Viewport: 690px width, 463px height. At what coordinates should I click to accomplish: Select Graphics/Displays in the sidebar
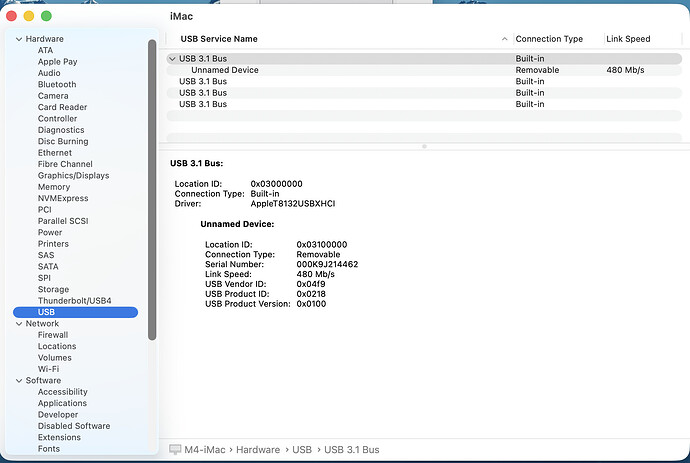pos(73,175)
